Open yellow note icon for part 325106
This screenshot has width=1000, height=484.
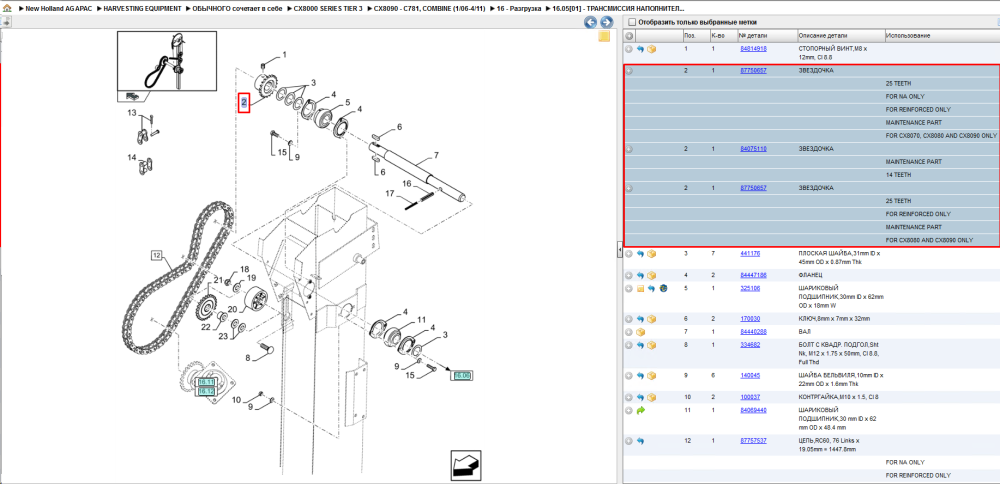(x=641, y=289)
